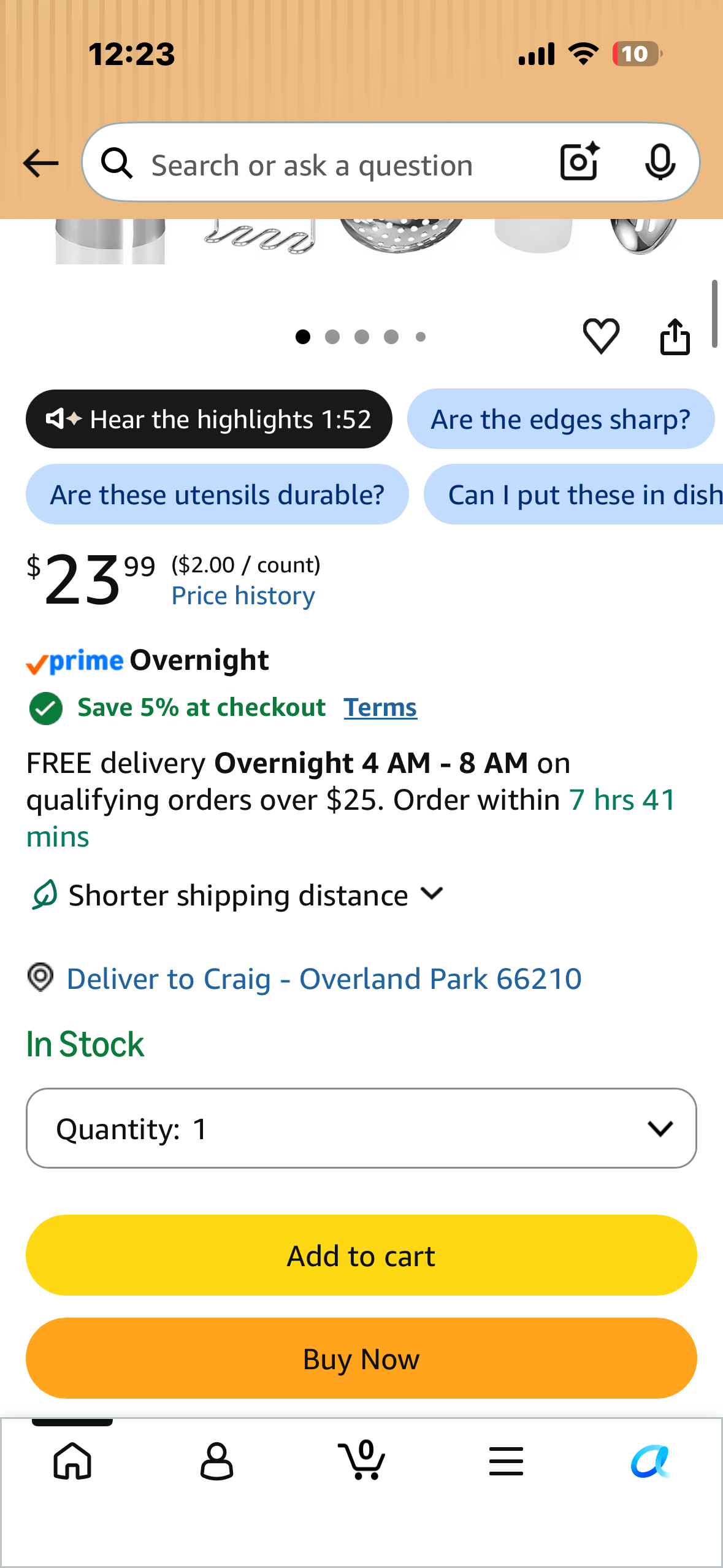Open Home tab in bottom navigation
The width and height of the screenshot is (723, 1568).
tap(72, 1461)
